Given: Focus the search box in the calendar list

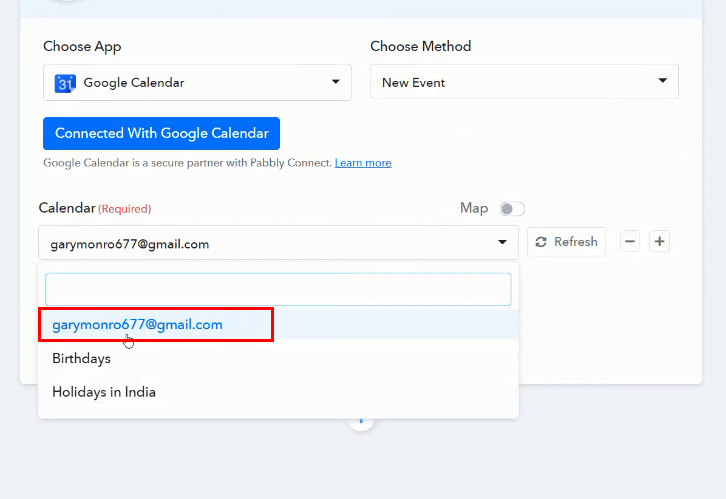Looking at the screenshot, I should pos(278,289).
